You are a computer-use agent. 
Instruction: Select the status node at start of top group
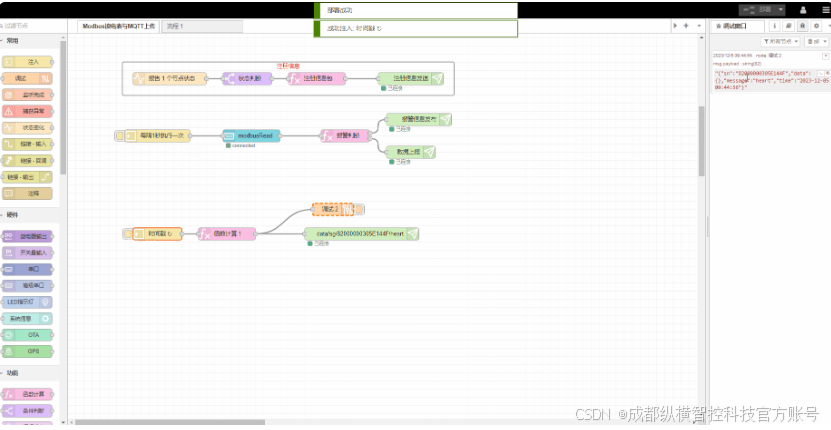tap(170, 78)
